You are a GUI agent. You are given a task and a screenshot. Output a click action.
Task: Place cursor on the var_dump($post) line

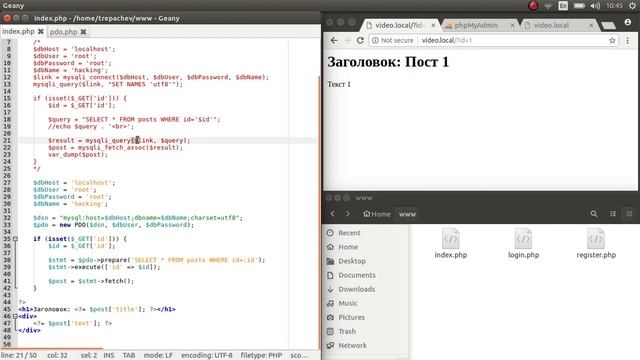click(x=78, y=155)
